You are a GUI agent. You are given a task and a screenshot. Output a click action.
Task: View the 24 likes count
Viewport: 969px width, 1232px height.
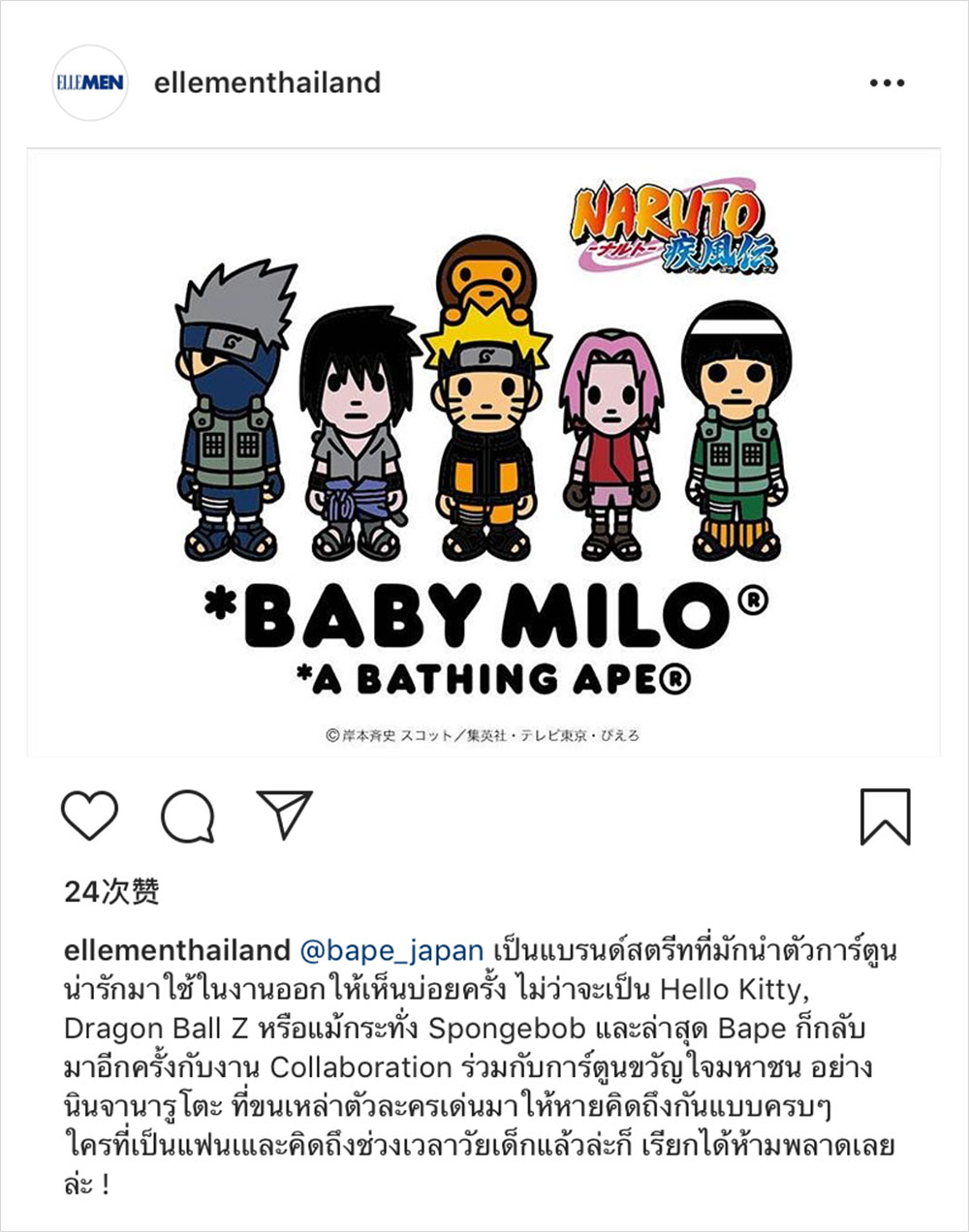tap(111, 891)
